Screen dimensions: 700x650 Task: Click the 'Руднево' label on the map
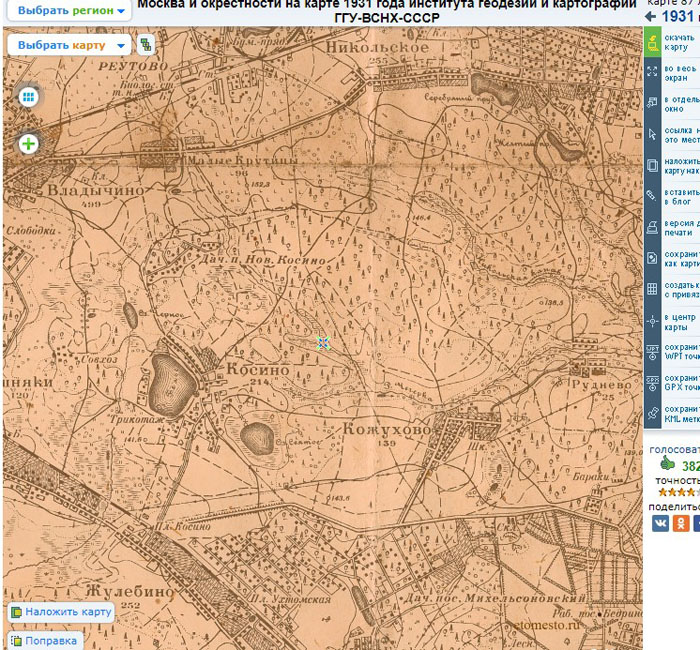point(602,384)
